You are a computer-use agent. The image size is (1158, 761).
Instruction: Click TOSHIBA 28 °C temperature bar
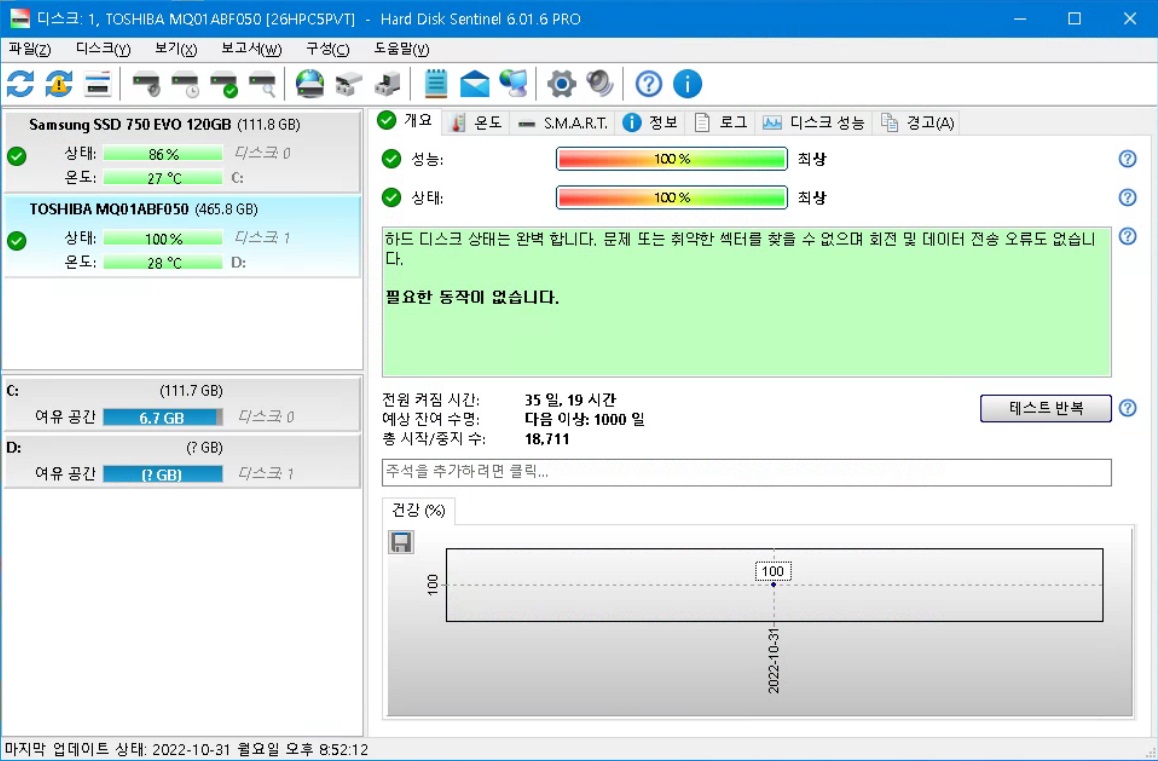coord(163,262)
